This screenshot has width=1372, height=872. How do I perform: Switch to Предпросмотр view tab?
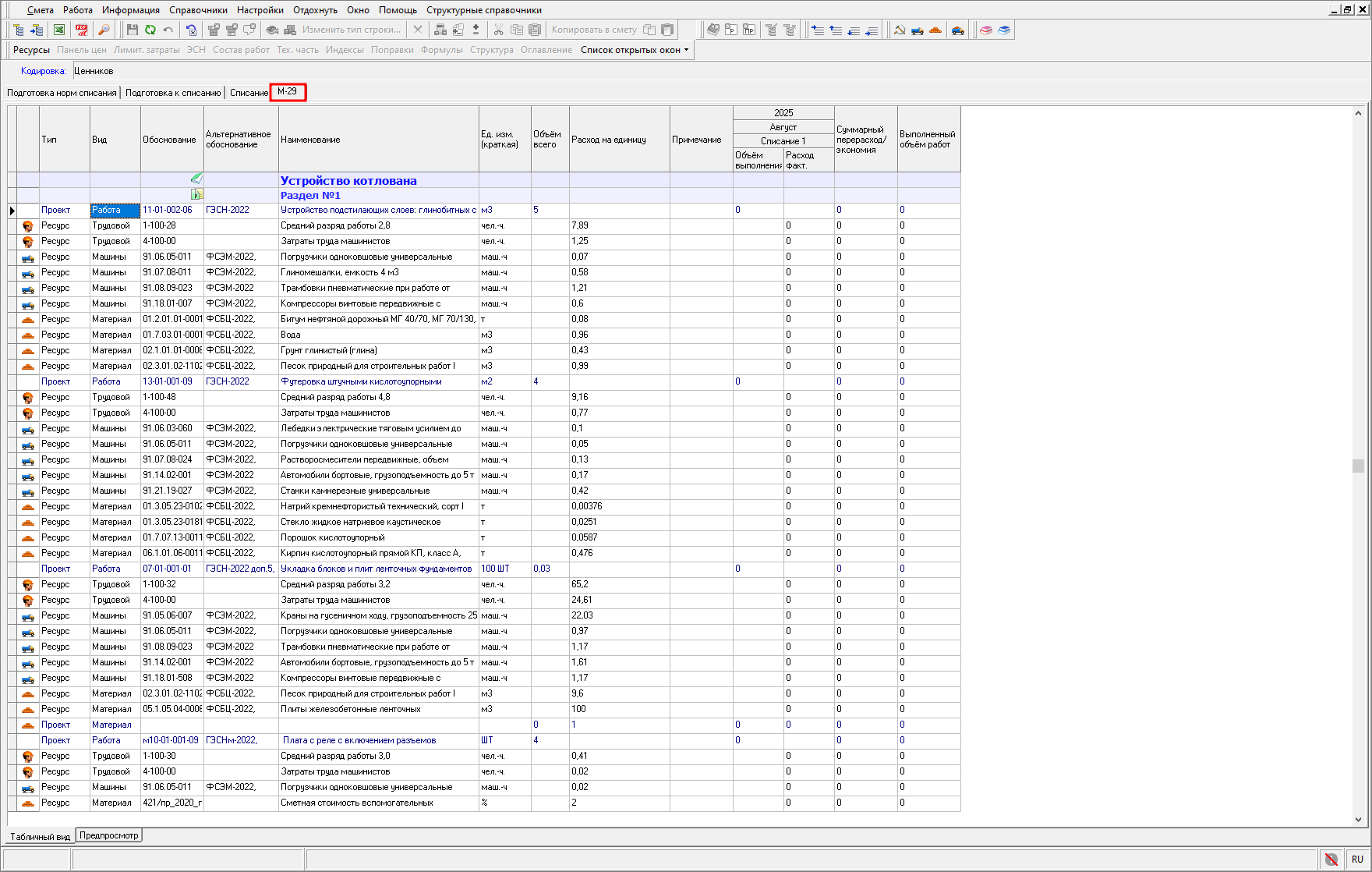click(x=109, y=835)
